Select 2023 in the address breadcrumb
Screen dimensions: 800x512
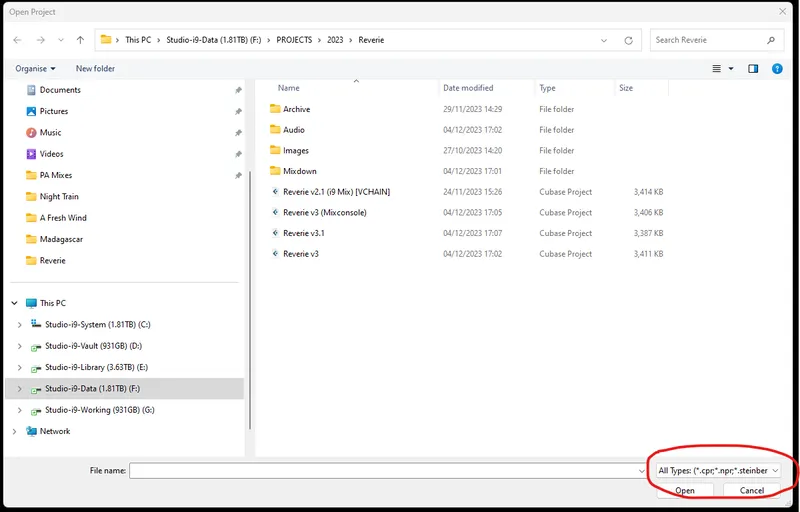(335, 40)
